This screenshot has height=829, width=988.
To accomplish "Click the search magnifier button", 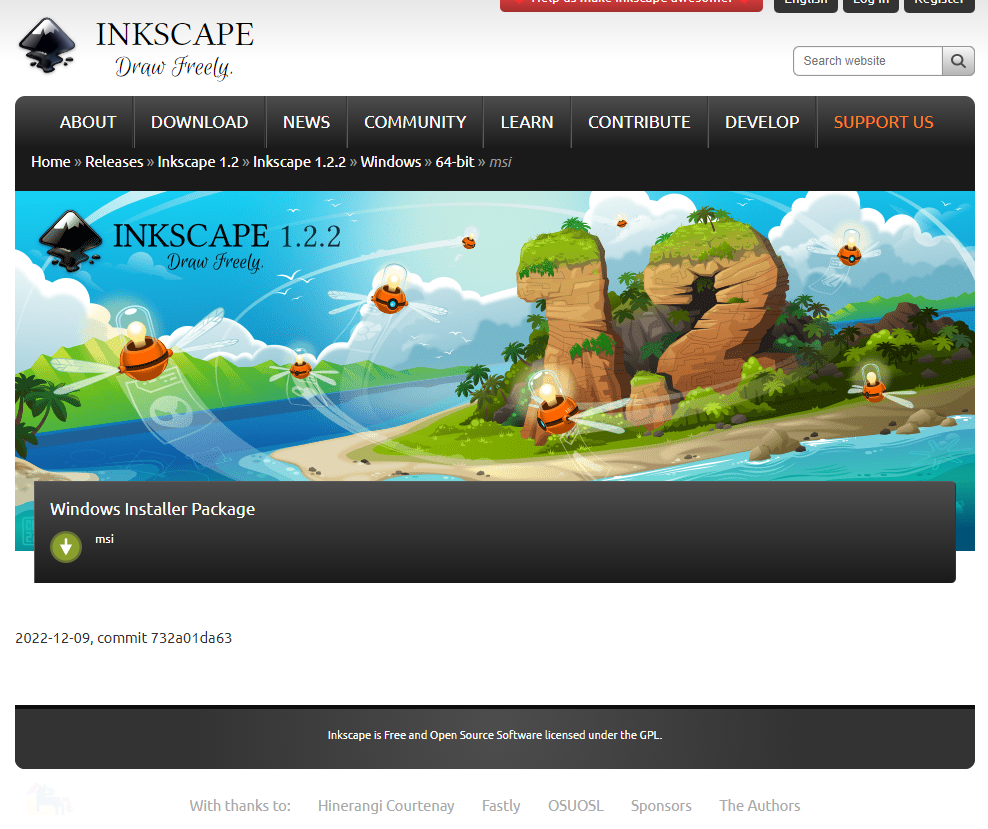I will [x=958, y=61].
